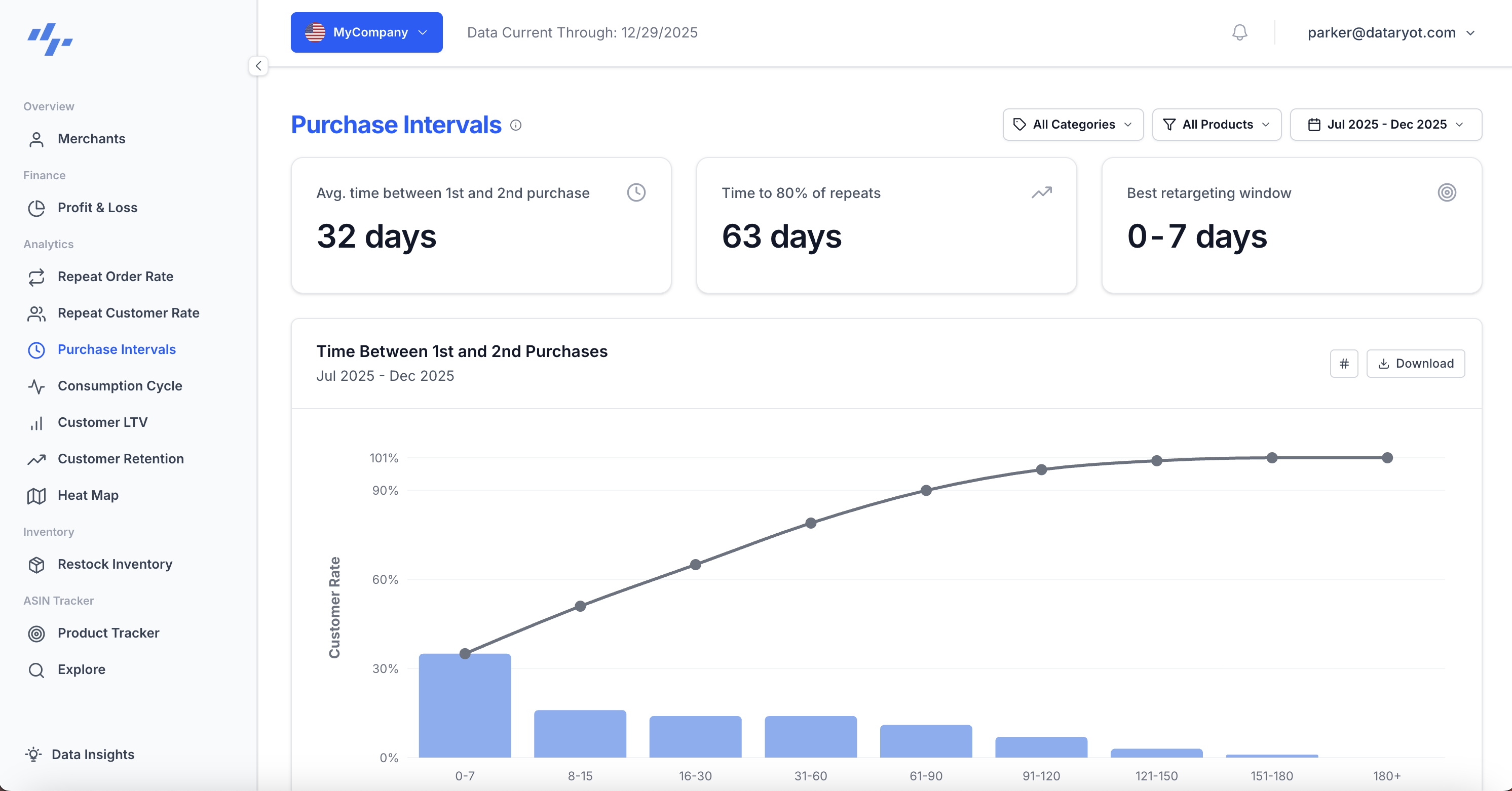1512x791 pixels.
Task: Select the Merchants icon in sidebar
Action: (37, 139)
